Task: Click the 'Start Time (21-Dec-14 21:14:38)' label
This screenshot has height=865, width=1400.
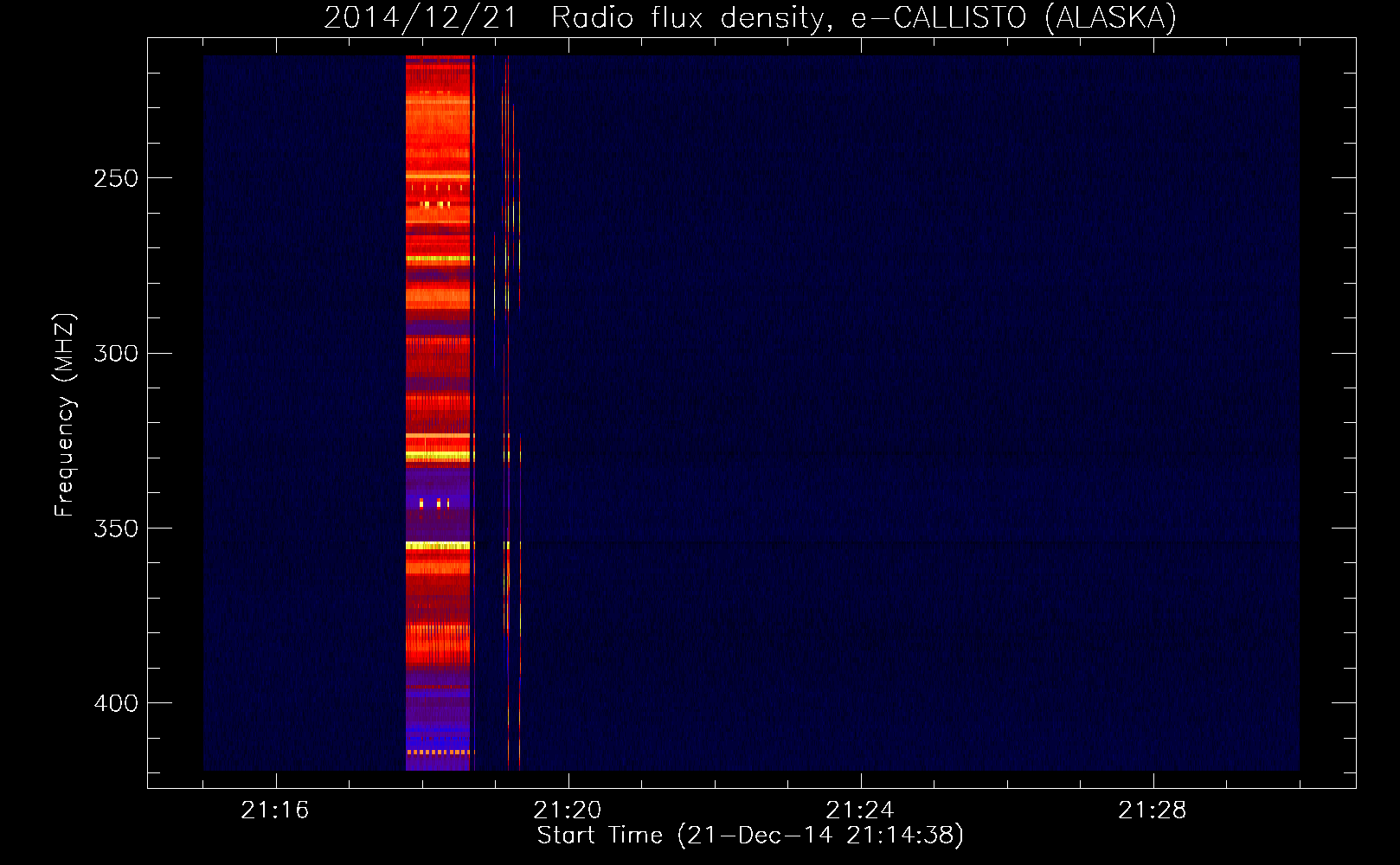Action: click(x=750, y=836)
